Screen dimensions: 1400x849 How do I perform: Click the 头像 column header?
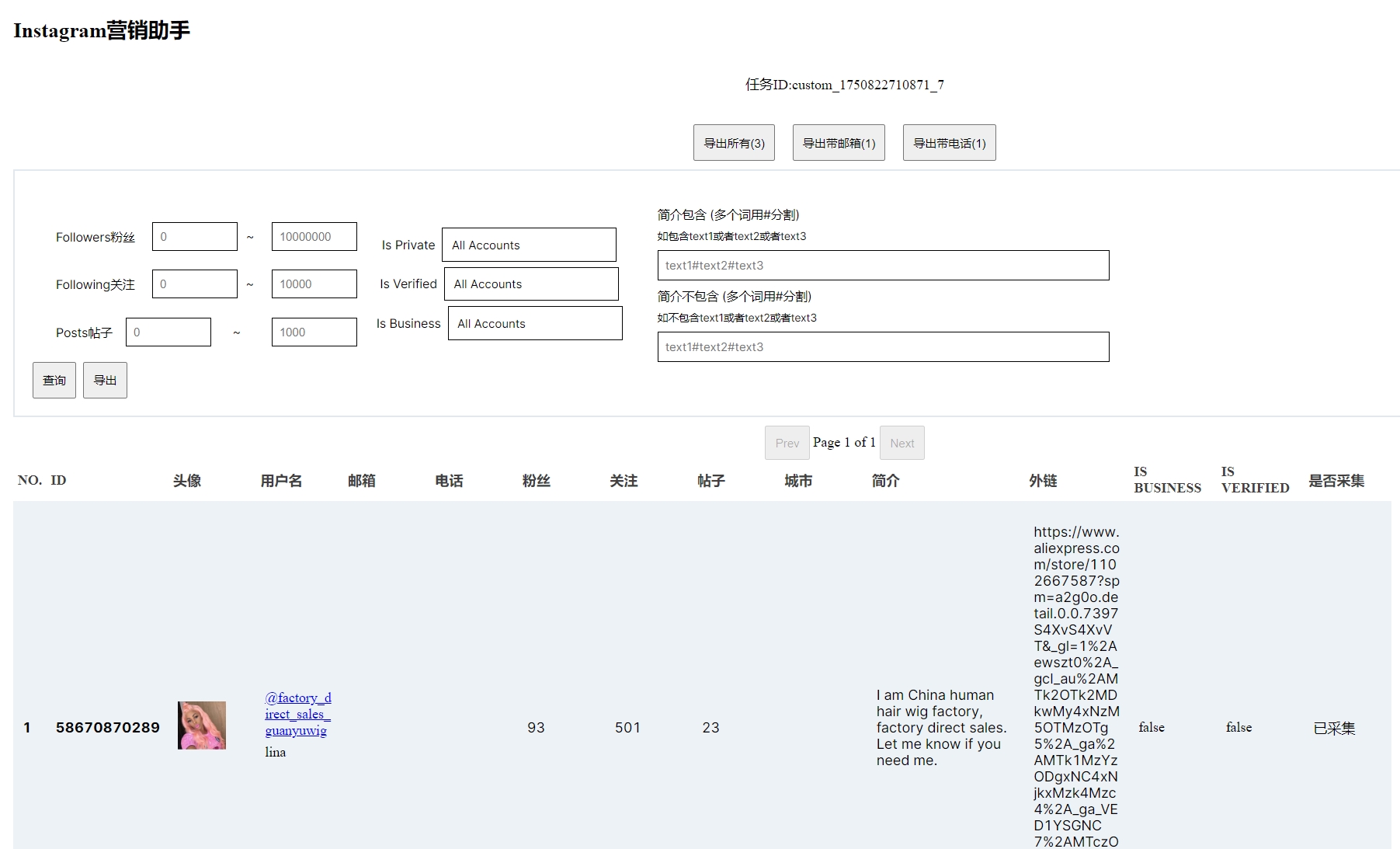pos(187,481)
